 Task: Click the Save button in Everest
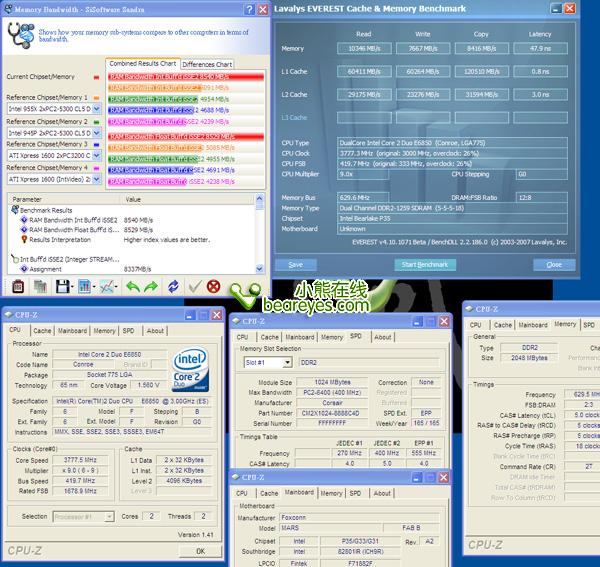pyautogui.click(x=295, y=264)
